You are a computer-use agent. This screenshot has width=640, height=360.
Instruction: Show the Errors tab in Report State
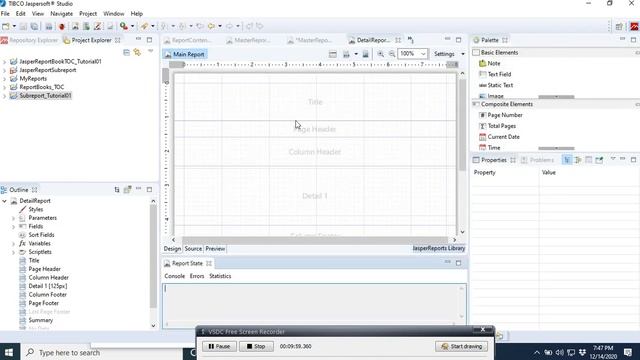pos(197,276)
